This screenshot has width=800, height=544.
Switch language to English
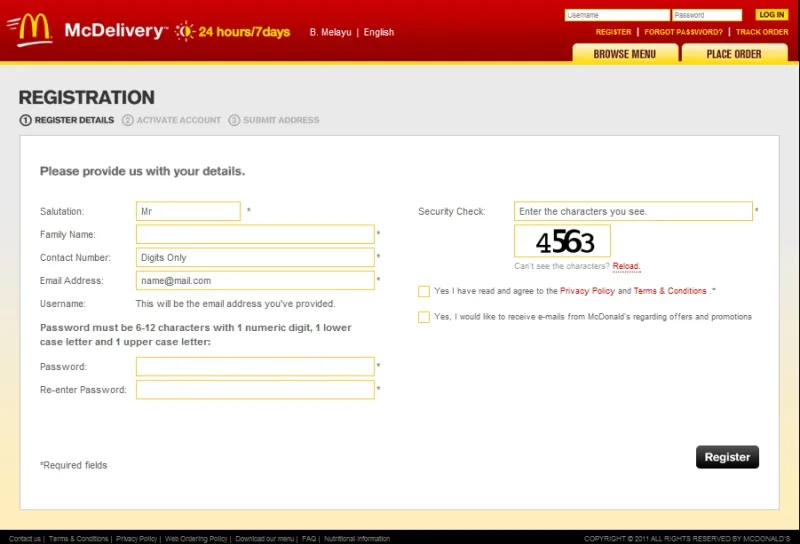tap(379, 32)
